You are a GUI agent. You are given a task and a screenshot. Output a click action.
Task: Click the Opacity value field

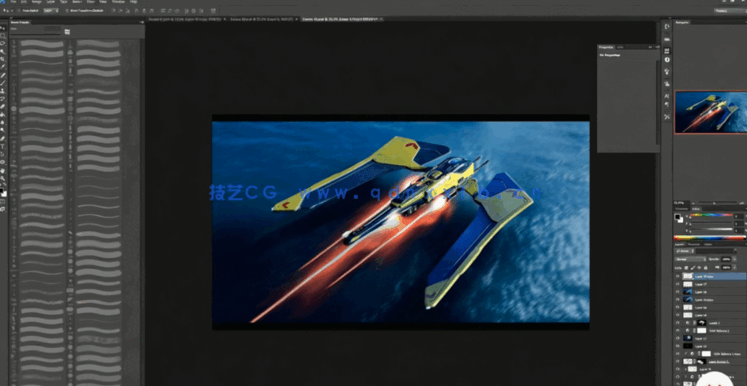coord(726,259)
